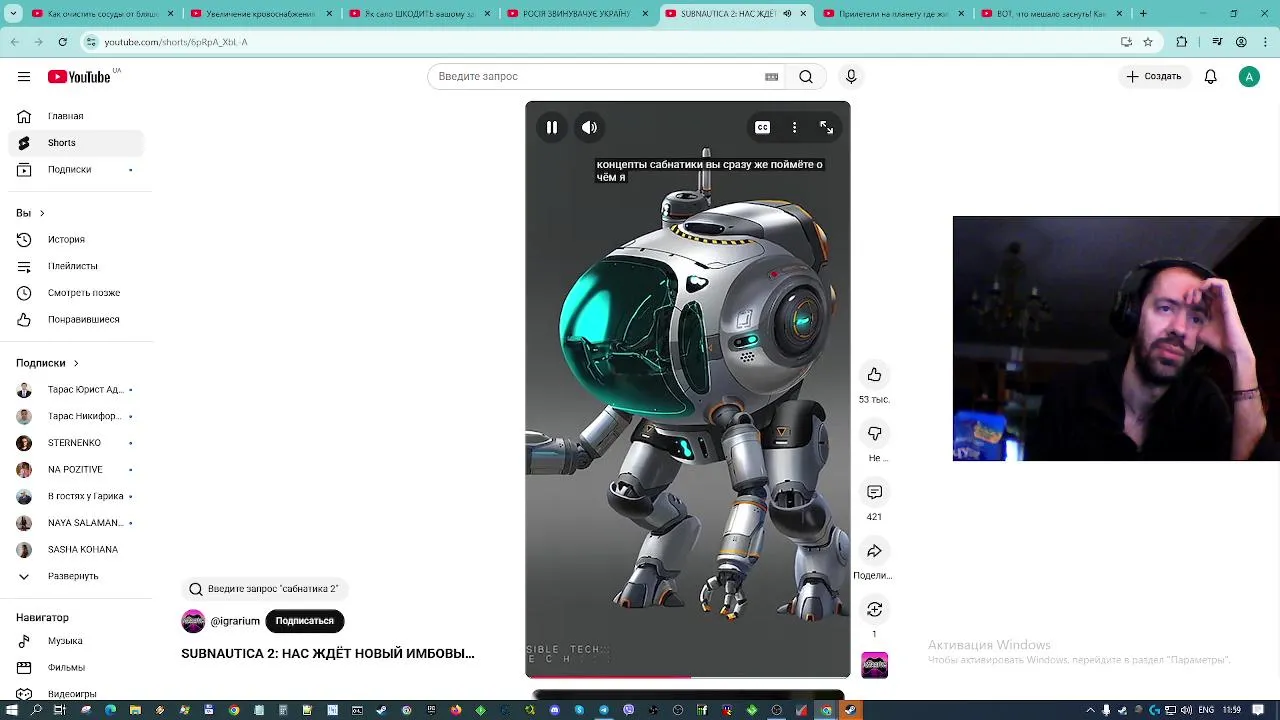Open the SASHA KOHANA channel

(75, 550)
